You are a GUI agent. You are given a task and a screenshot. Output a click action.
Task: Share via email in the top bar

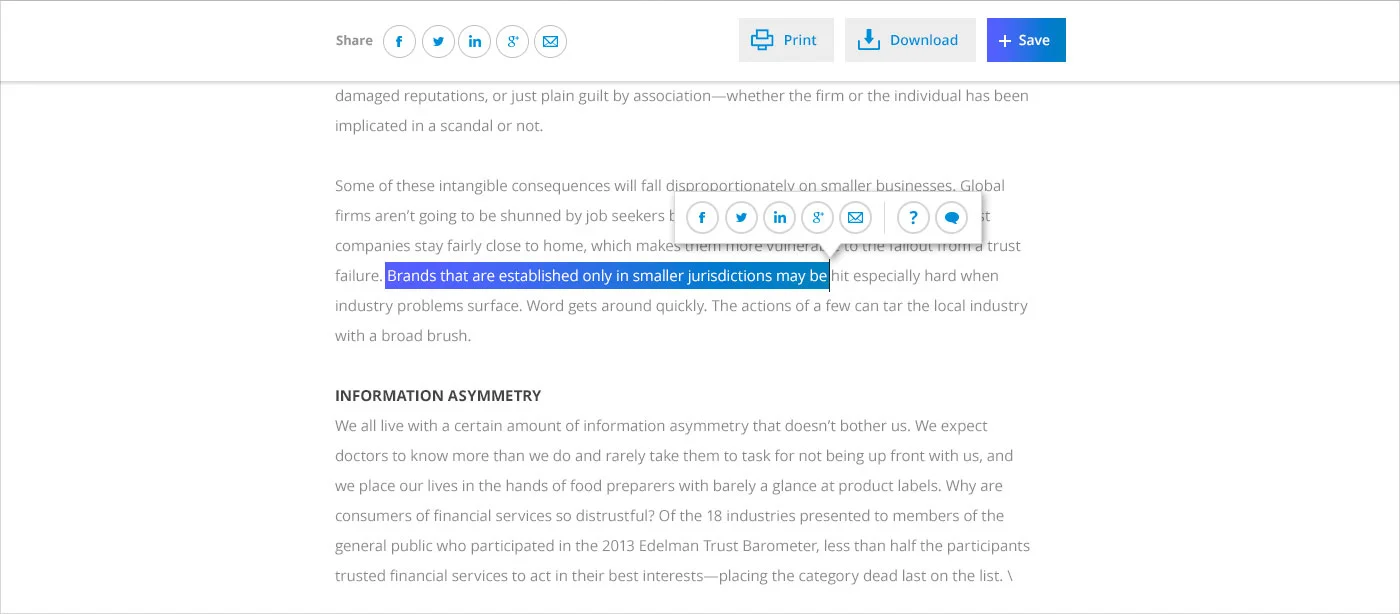tap(550, 41)
